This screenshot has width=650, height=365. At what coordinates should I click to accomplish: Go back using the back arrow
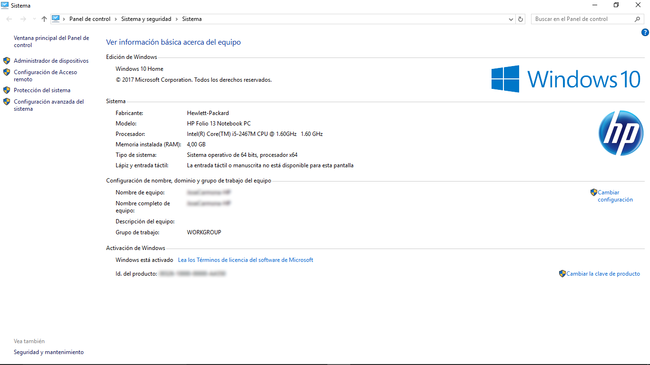(x=9, y=19)
